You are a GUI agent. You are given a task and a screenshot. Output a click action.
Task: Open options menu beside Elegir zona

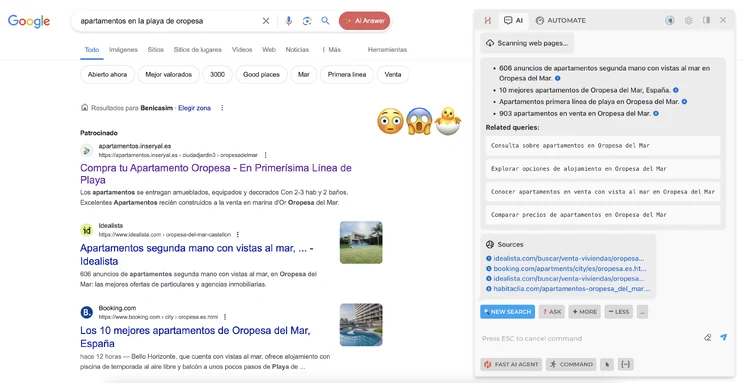pos(222,108)
